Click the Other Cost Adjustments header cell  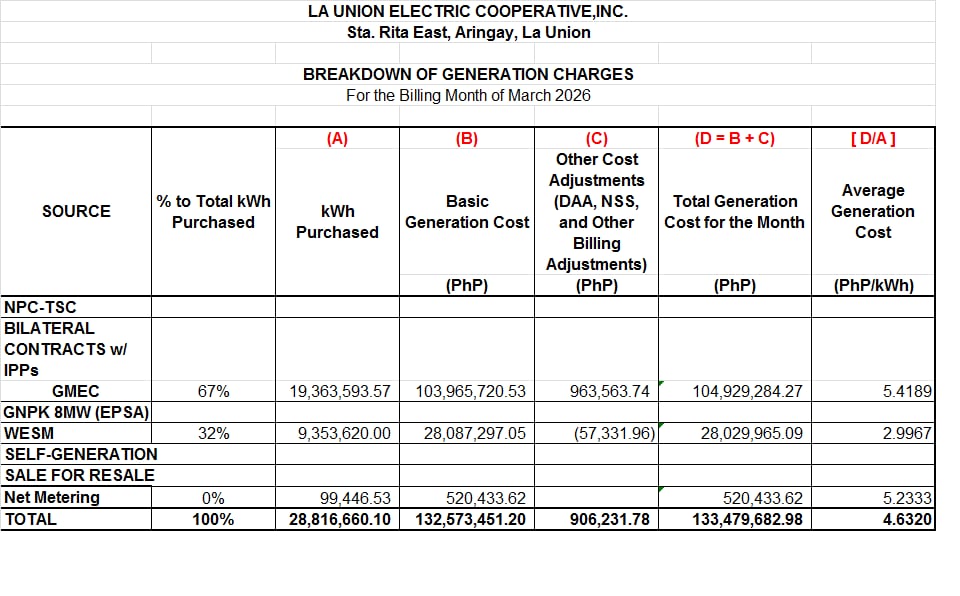point(596,211)
